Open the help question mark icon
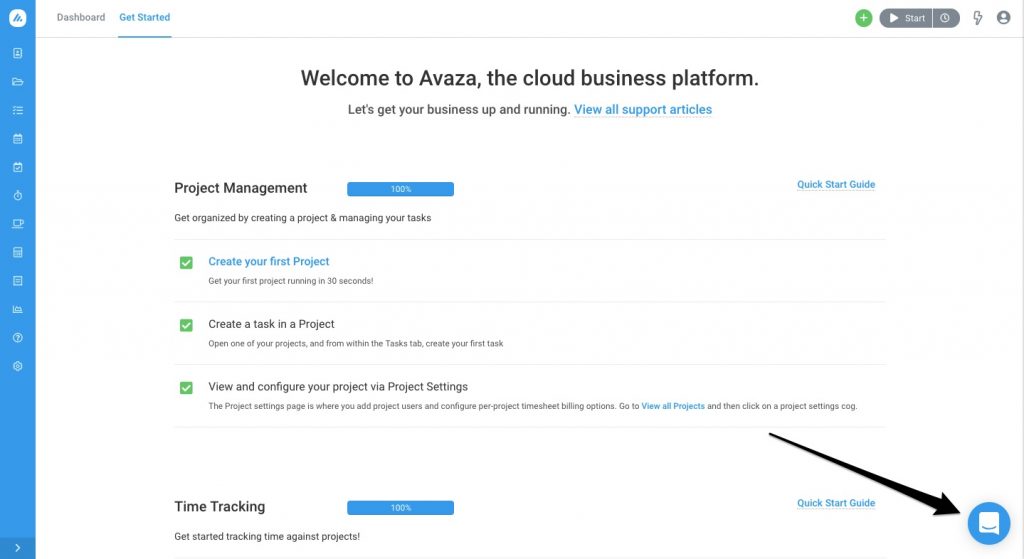The width and height of the screenshot is (1024, 559). click(18, 338)
